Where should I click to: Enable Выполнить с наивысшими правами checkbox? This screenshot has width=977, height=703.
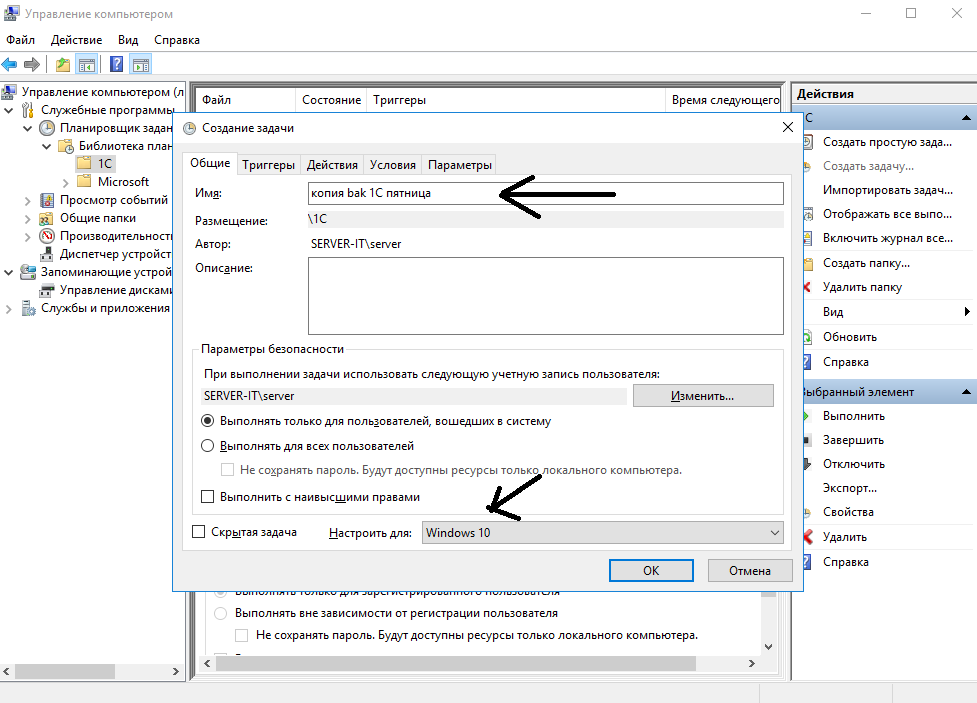click(x=207, y=497)
